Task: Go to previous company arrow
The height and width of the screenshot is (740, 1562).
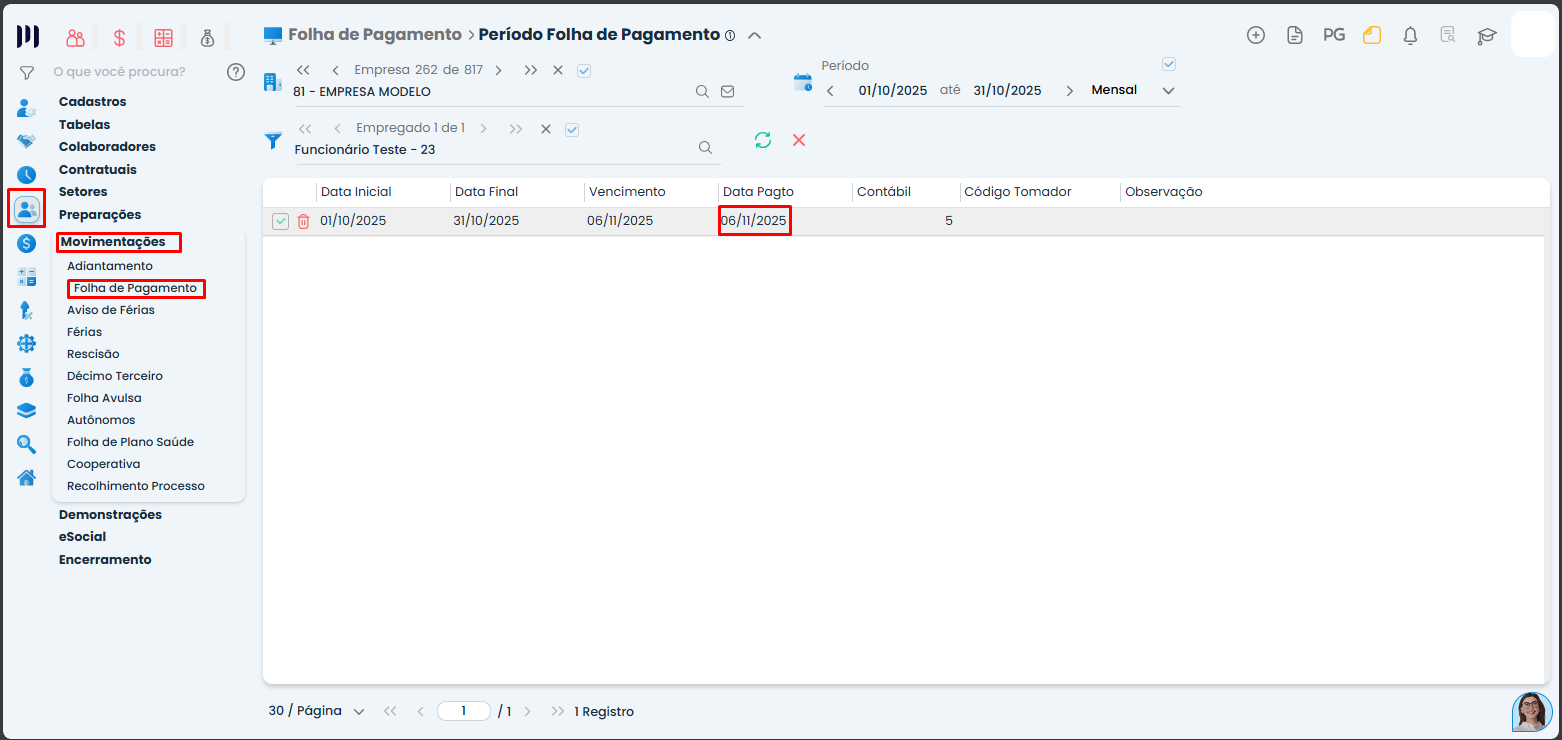Action: click(335, 70)
